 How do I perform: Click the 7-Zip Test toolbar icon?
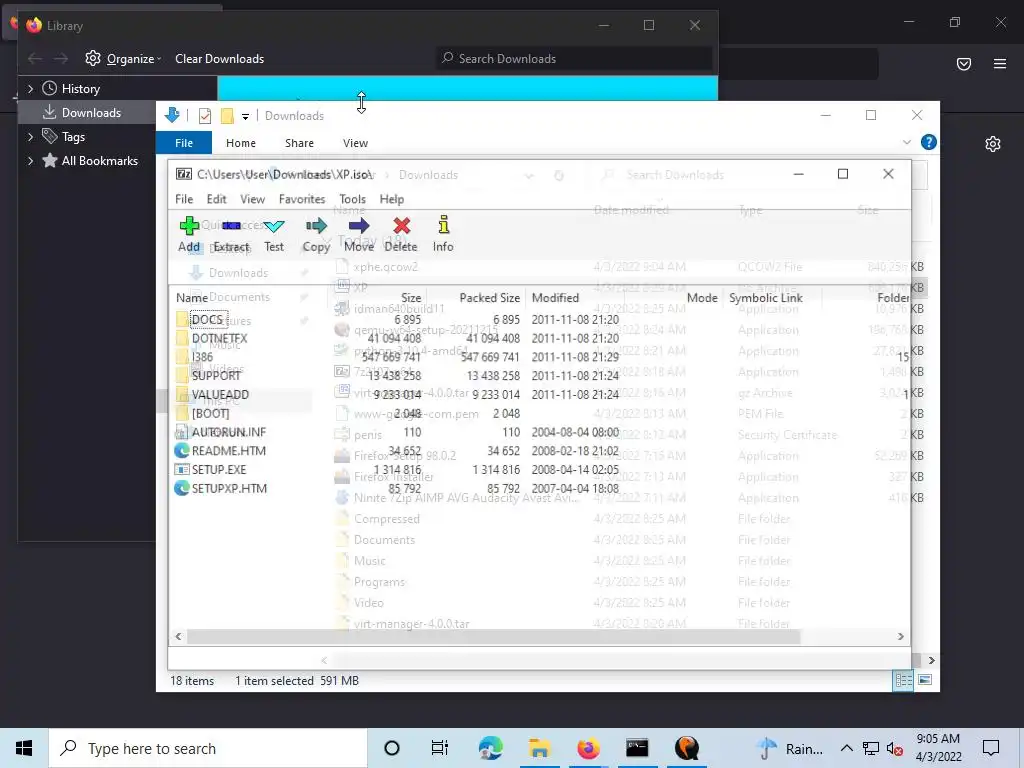click(274, 226)
